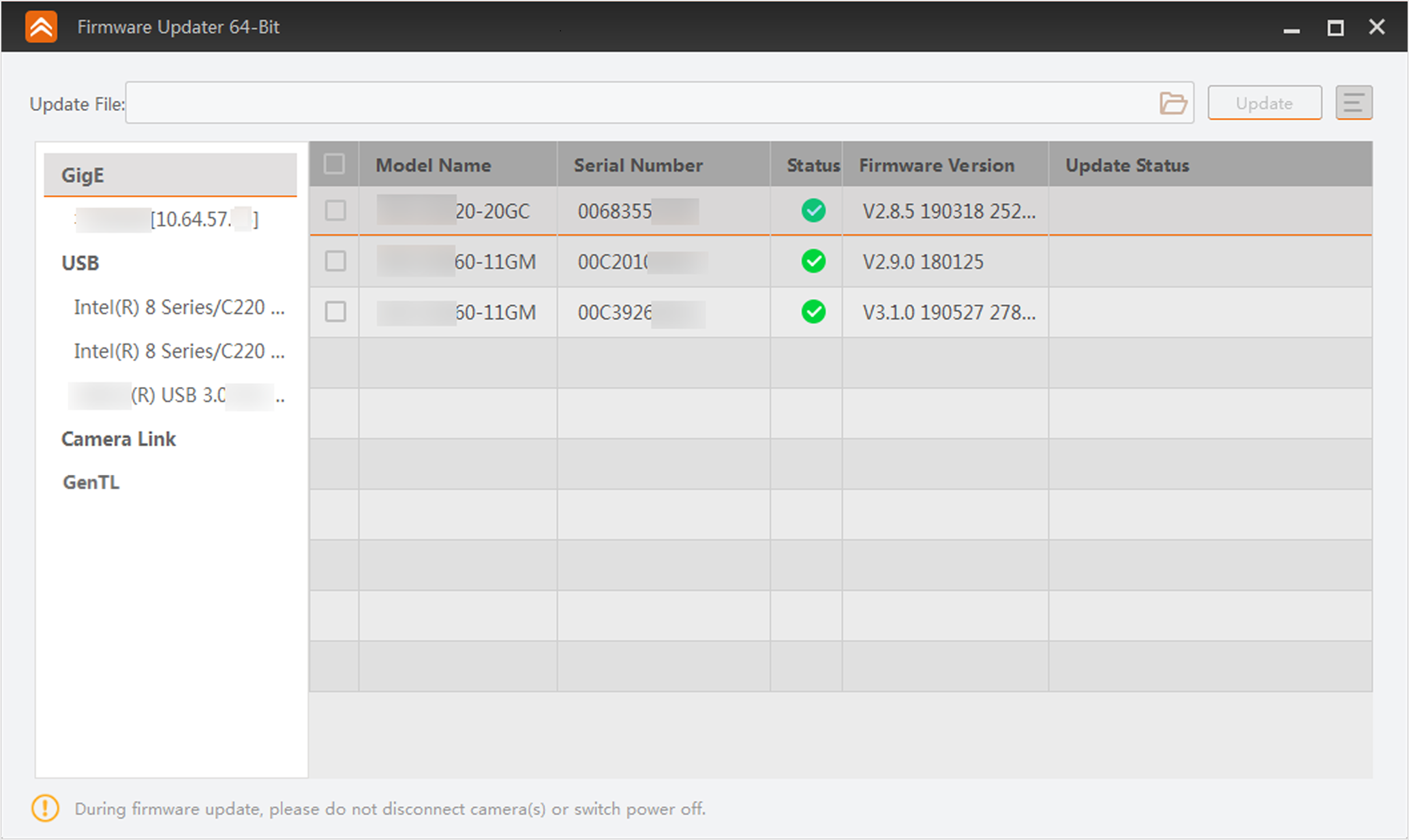
Task: Click the Firmware Updater orange logo icon
Action: [42, 27]
